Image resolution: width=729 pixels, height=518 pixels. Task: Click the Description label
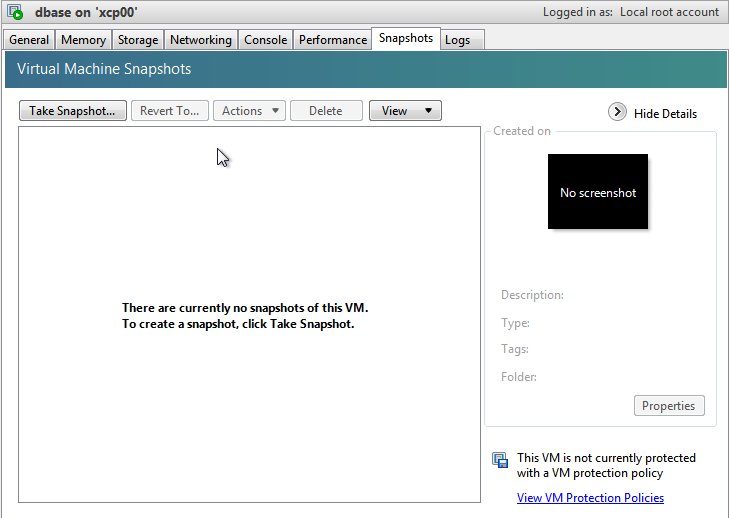tap(532, 295)
